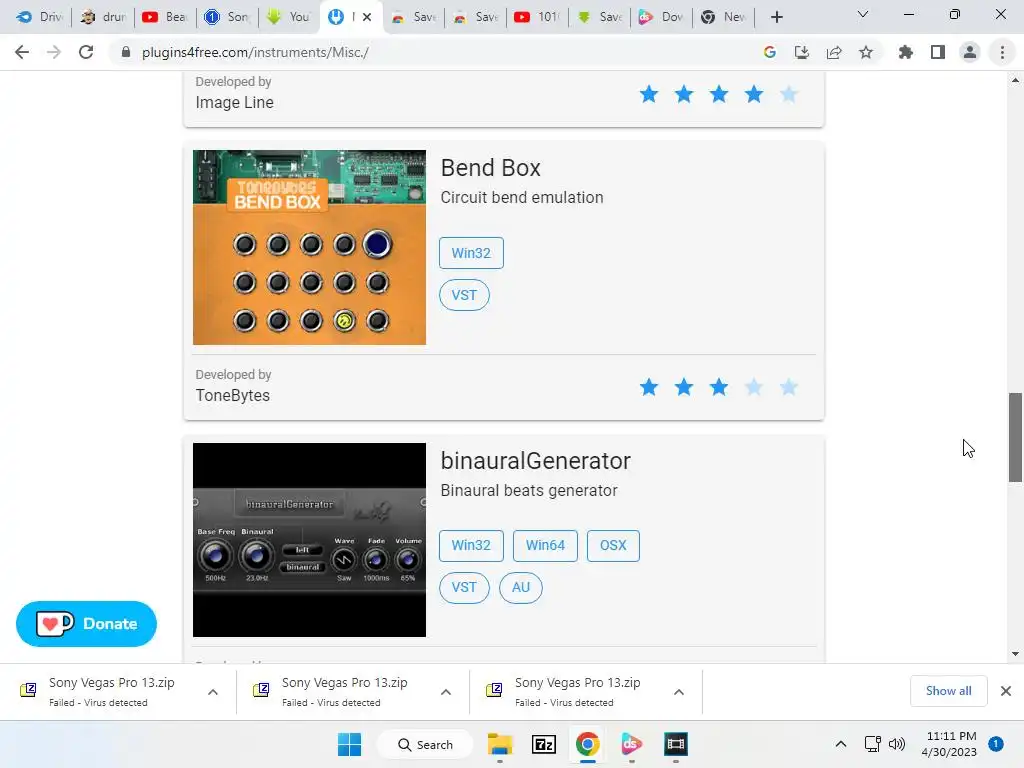The image size is (1024, 768).
Task: Click VST tag for Bend Box
Action: pyautogui.click(x=464, y=295)
